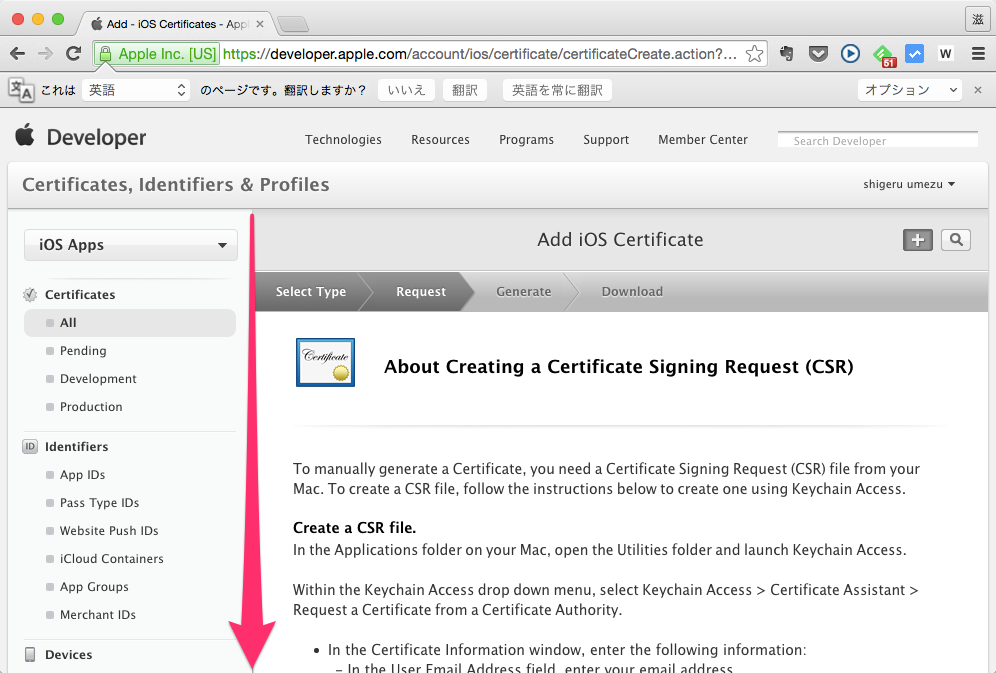Open the shigeru umezu account menu
Screen dimensions: 996x673
pyautogui.click(x=909, y=184)
